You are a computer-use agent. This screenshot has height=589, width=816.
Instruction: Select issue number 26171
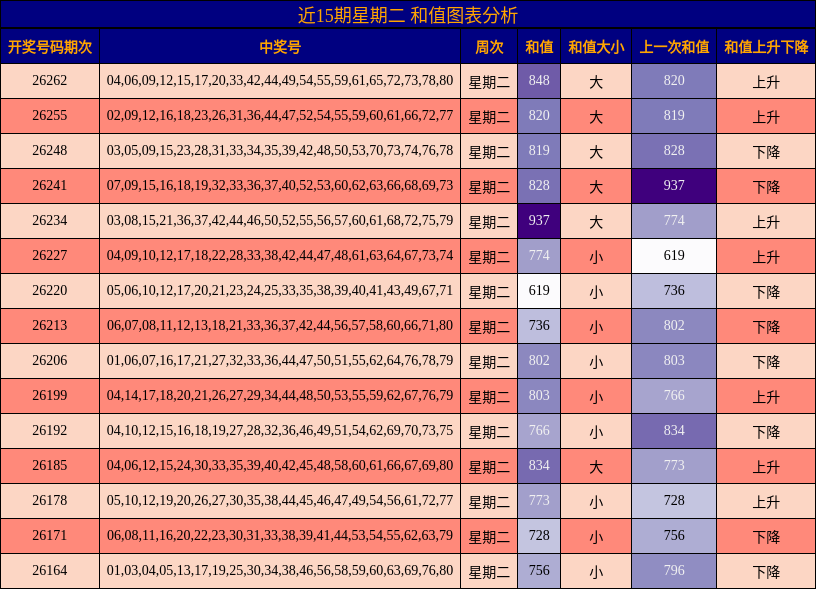[x=50, y=535]
